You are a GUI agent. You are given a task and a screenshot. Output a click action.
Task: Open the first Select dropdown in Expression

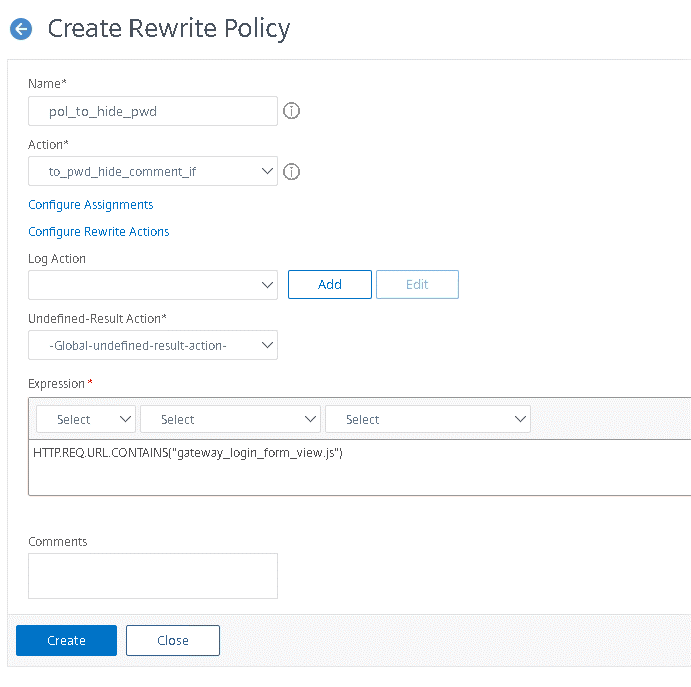click(x=86, y=420)
